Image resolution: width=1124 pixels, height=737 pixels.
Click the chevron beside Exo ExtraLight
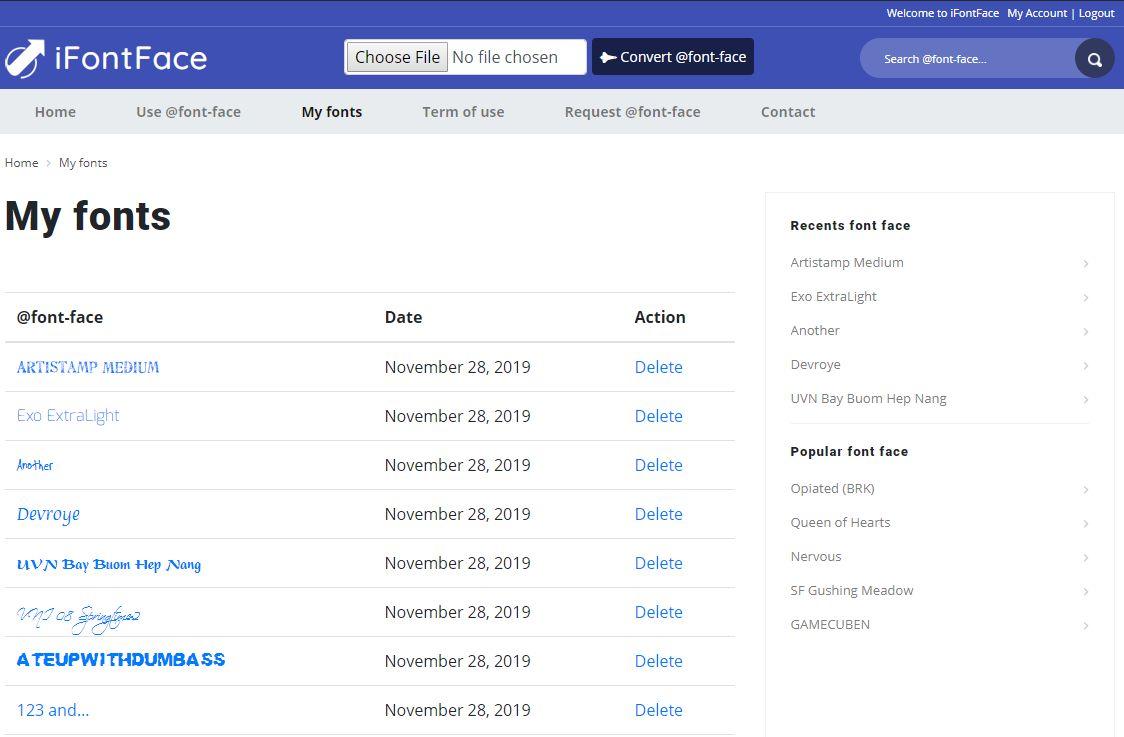click(1085, 298)
